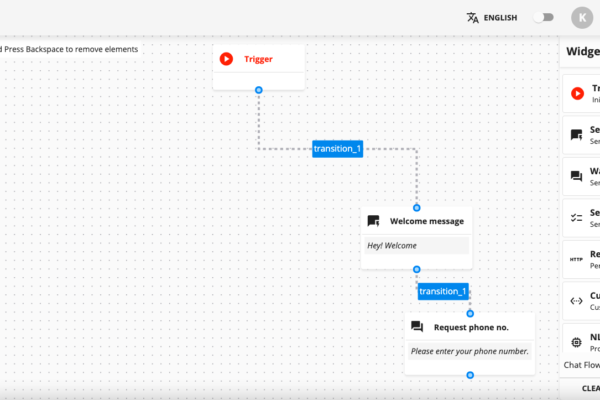The width and height of the screenshot is (600, 400).
Task: Click the Request phone no. bottom connector
Action: click(470, 375)
